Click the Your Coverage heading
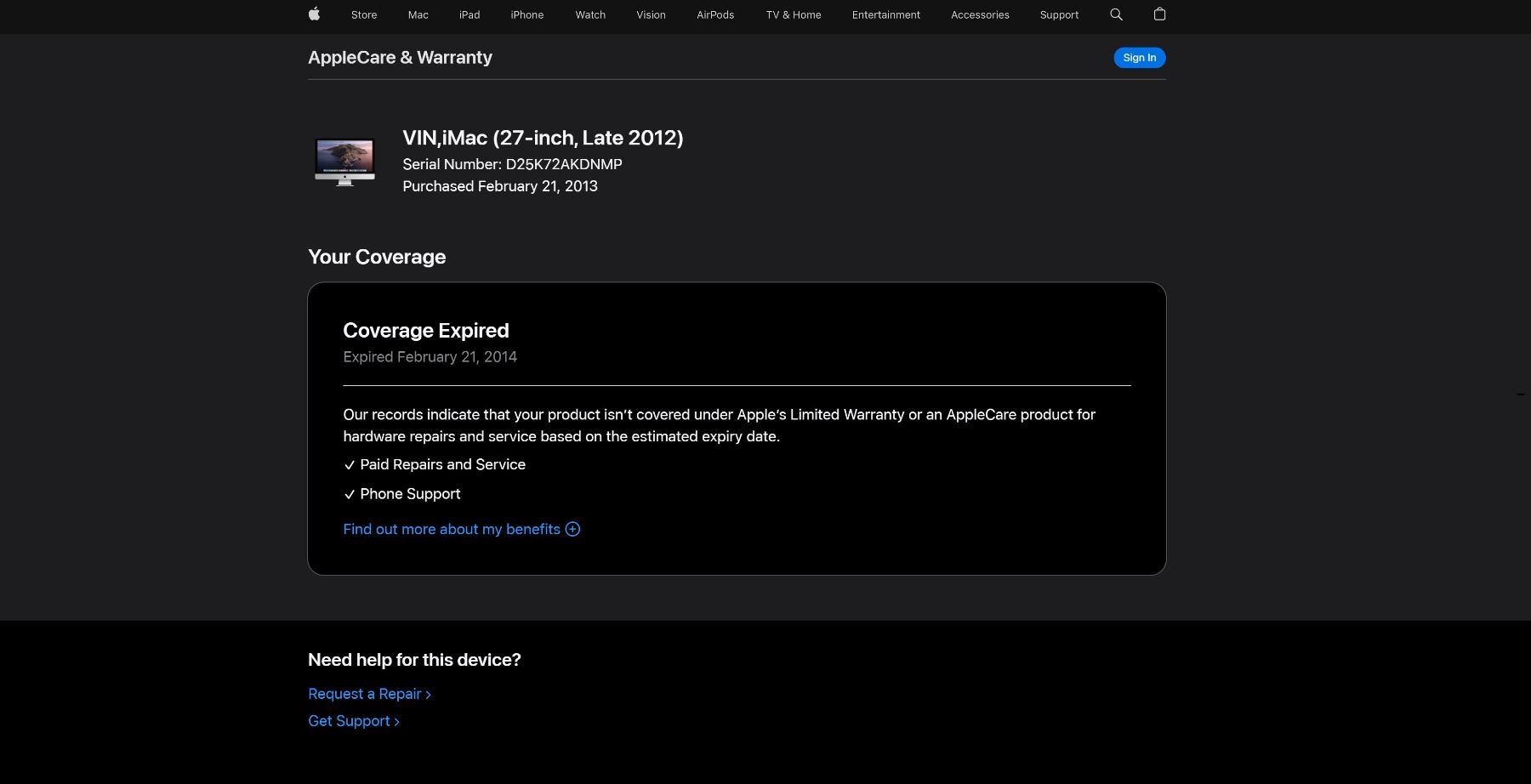The image size is (1531, 784). click(x=377, y=257)
